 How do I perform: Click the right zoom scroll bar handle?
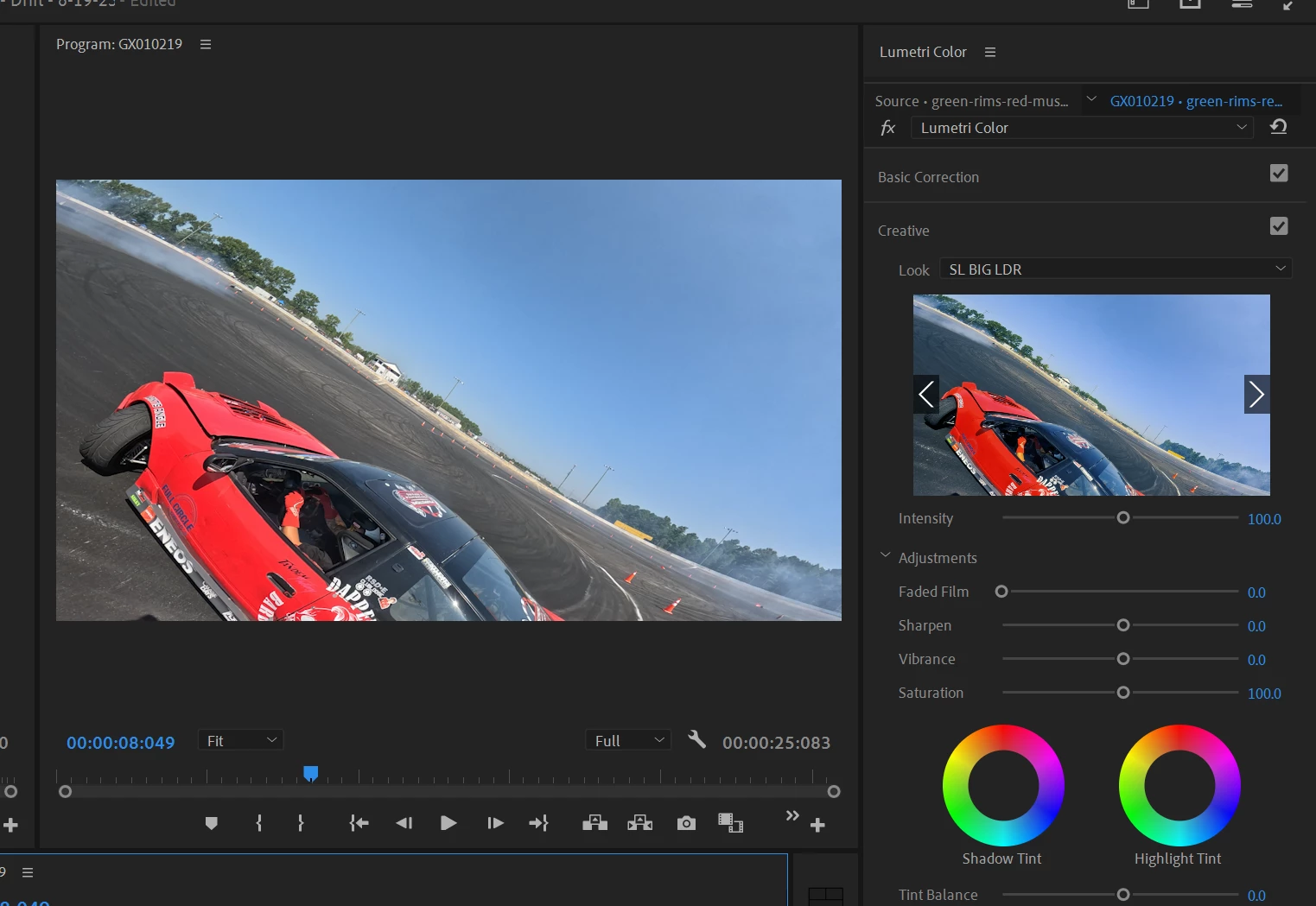click(x=834, y=792)
